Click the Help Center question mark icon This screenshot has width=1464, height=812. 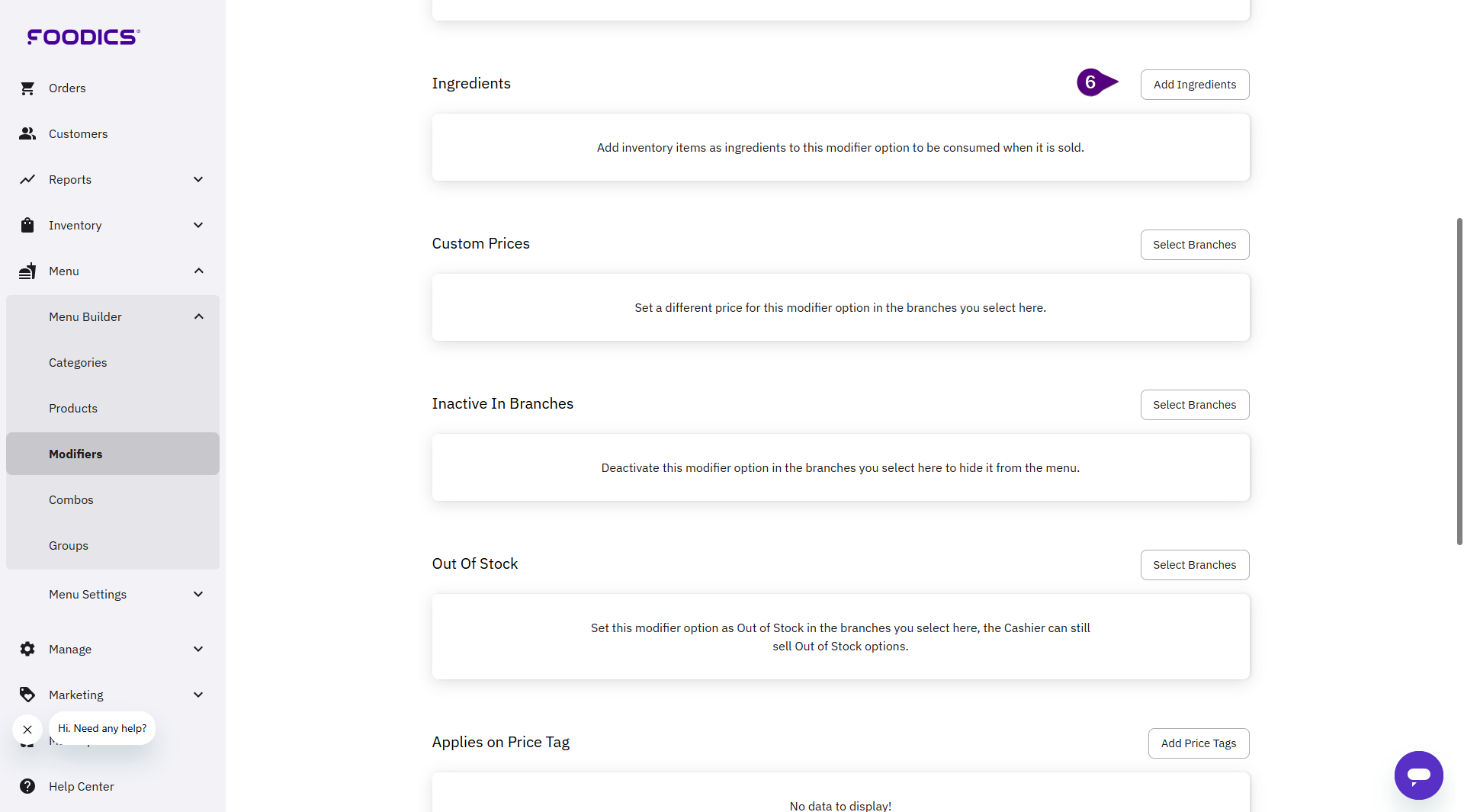click(27, 787)
